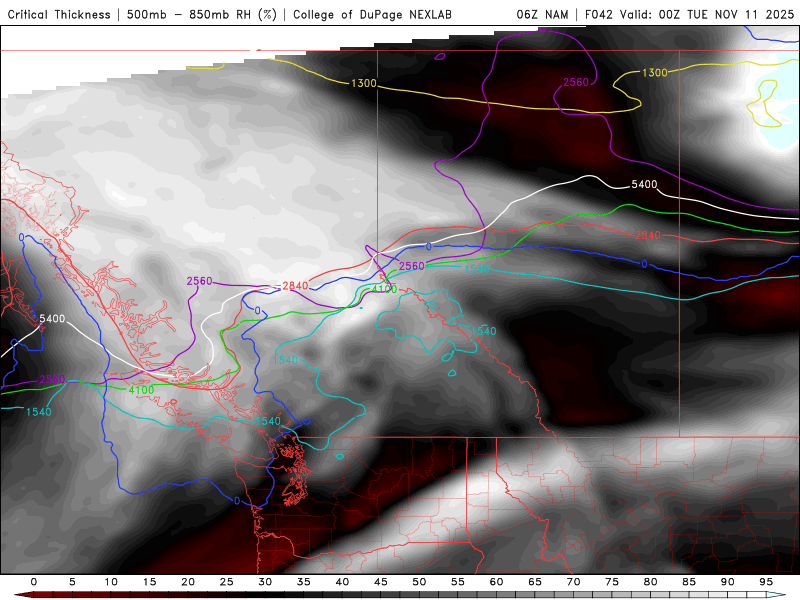The width and height of the screenshot is (800, 600).
Task: Click the green 4100 label in the southwest
Action: pos(141,390)
